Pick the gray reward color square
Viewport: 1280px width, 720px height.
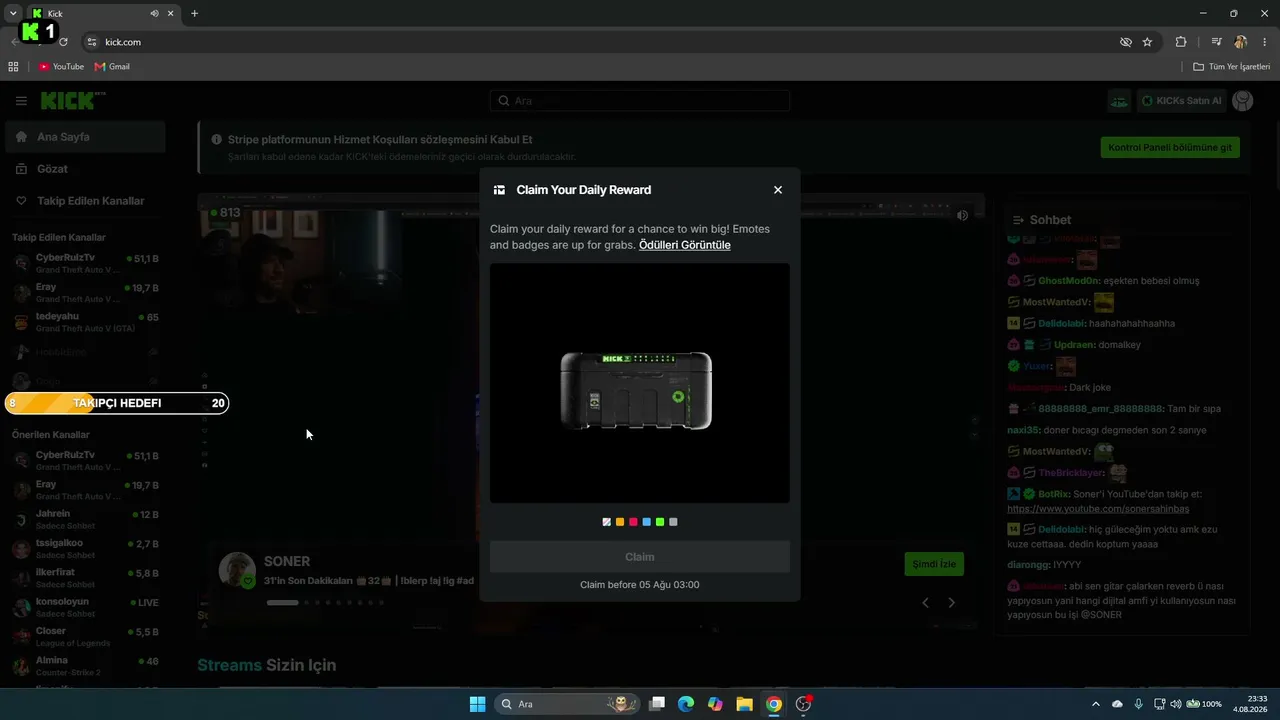click(x=673, y=522)
